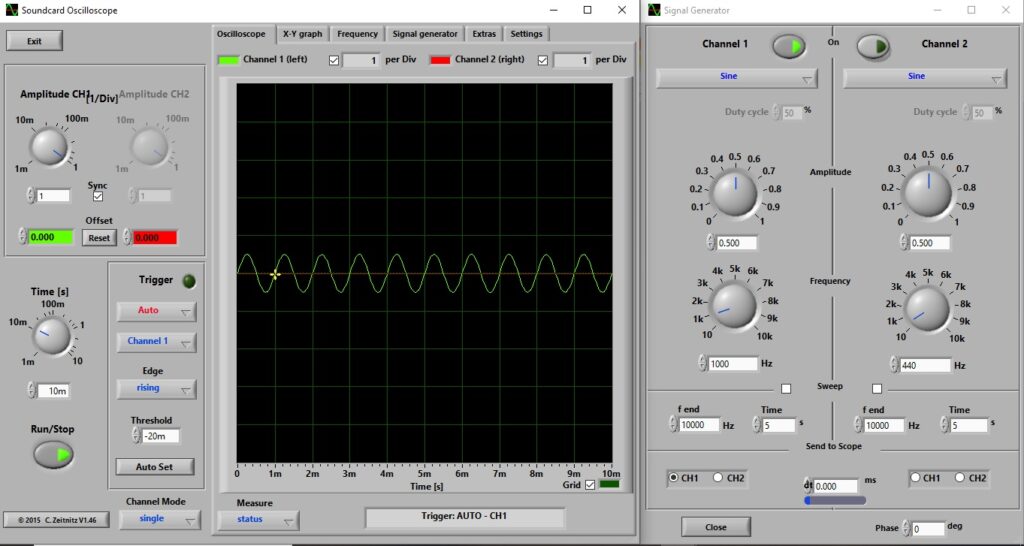This screenshot has height=546, width=1024.
Task: Click the Exit button
Action: click(x=35, y=41)
